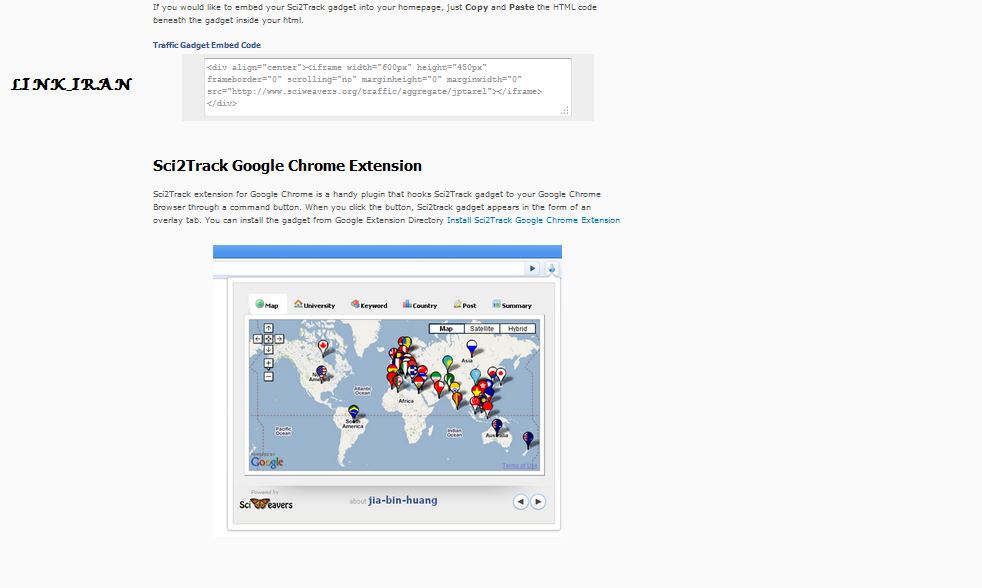The height and width of the screenshot is (588, 982).
Task: Click the Traffic Gadget Embed Code link
Action: coord(207,45)
